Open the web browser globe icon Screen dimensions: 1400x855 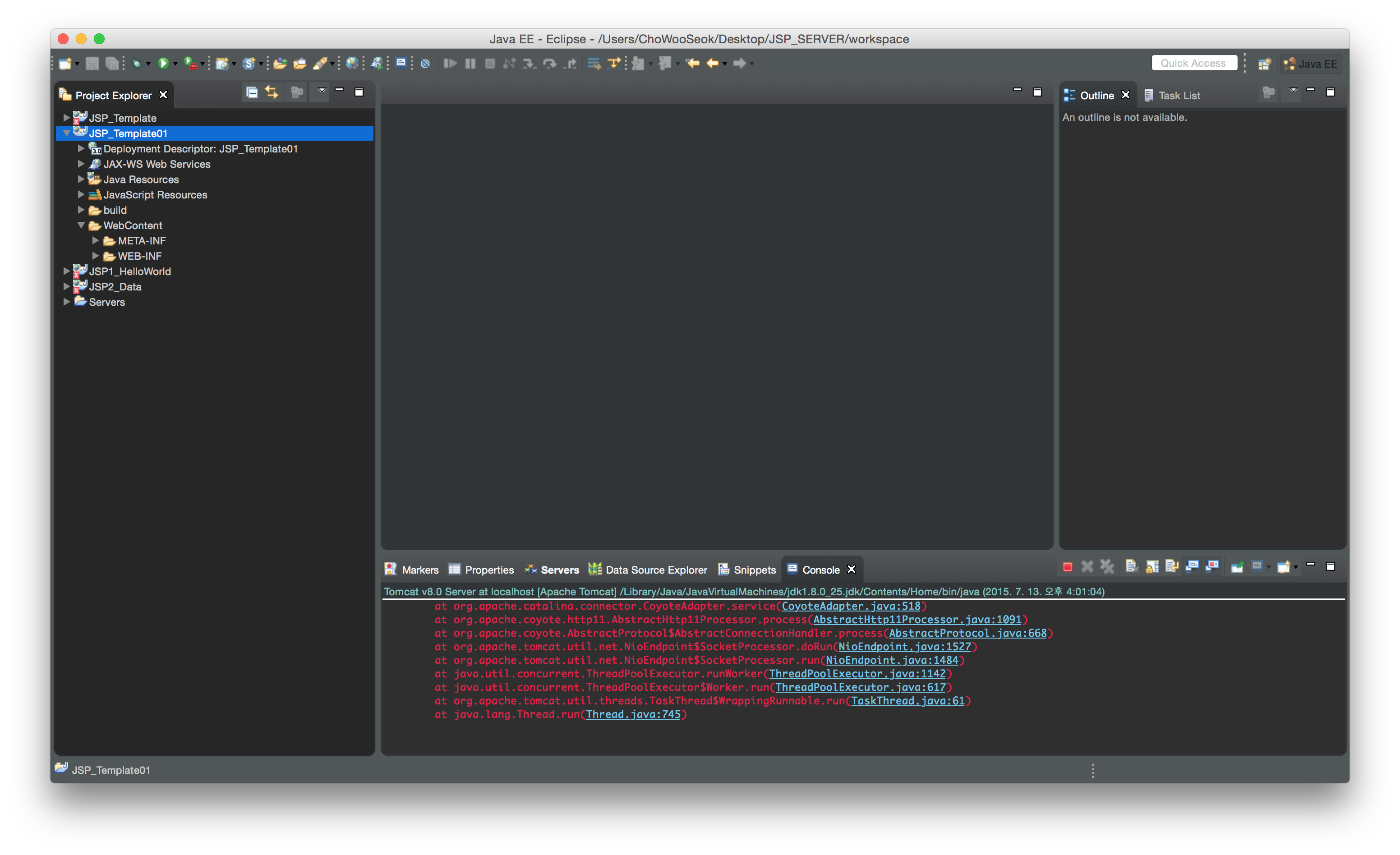tap(352, 63)
